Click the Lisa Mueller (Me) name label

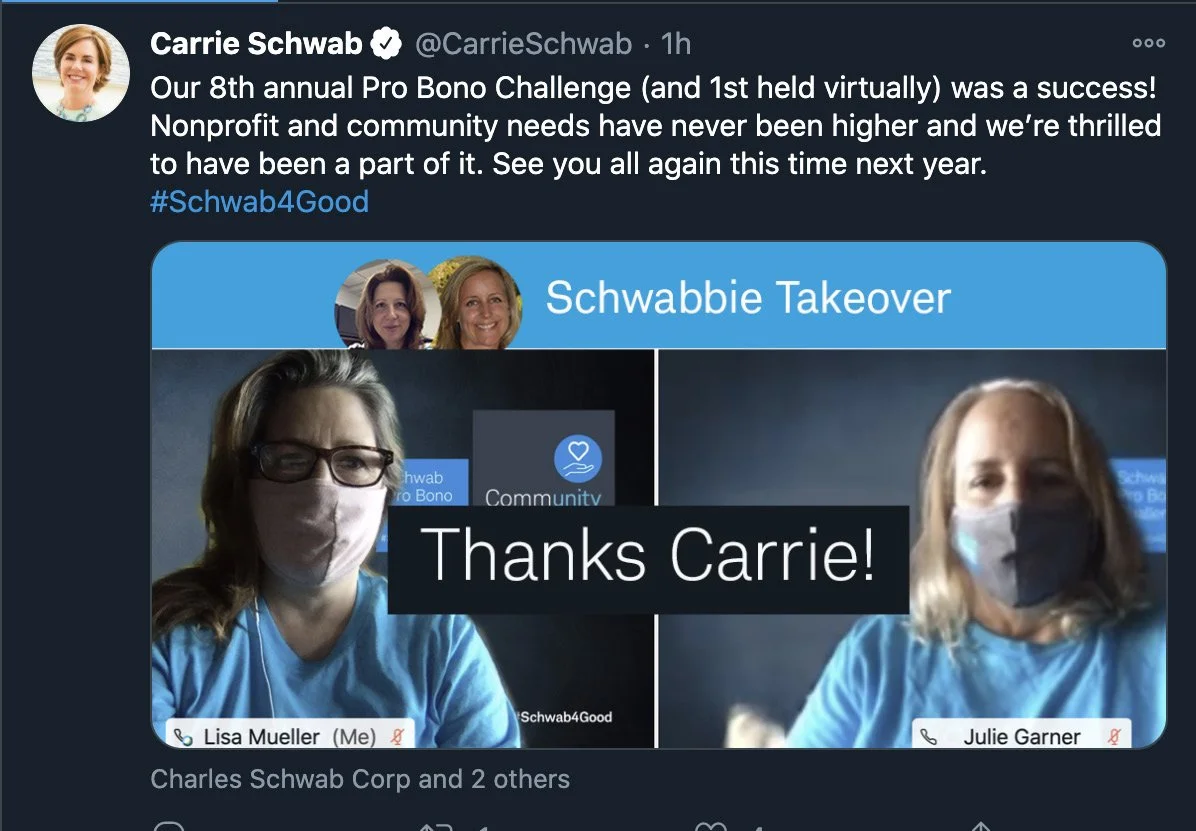coord(290,734)
